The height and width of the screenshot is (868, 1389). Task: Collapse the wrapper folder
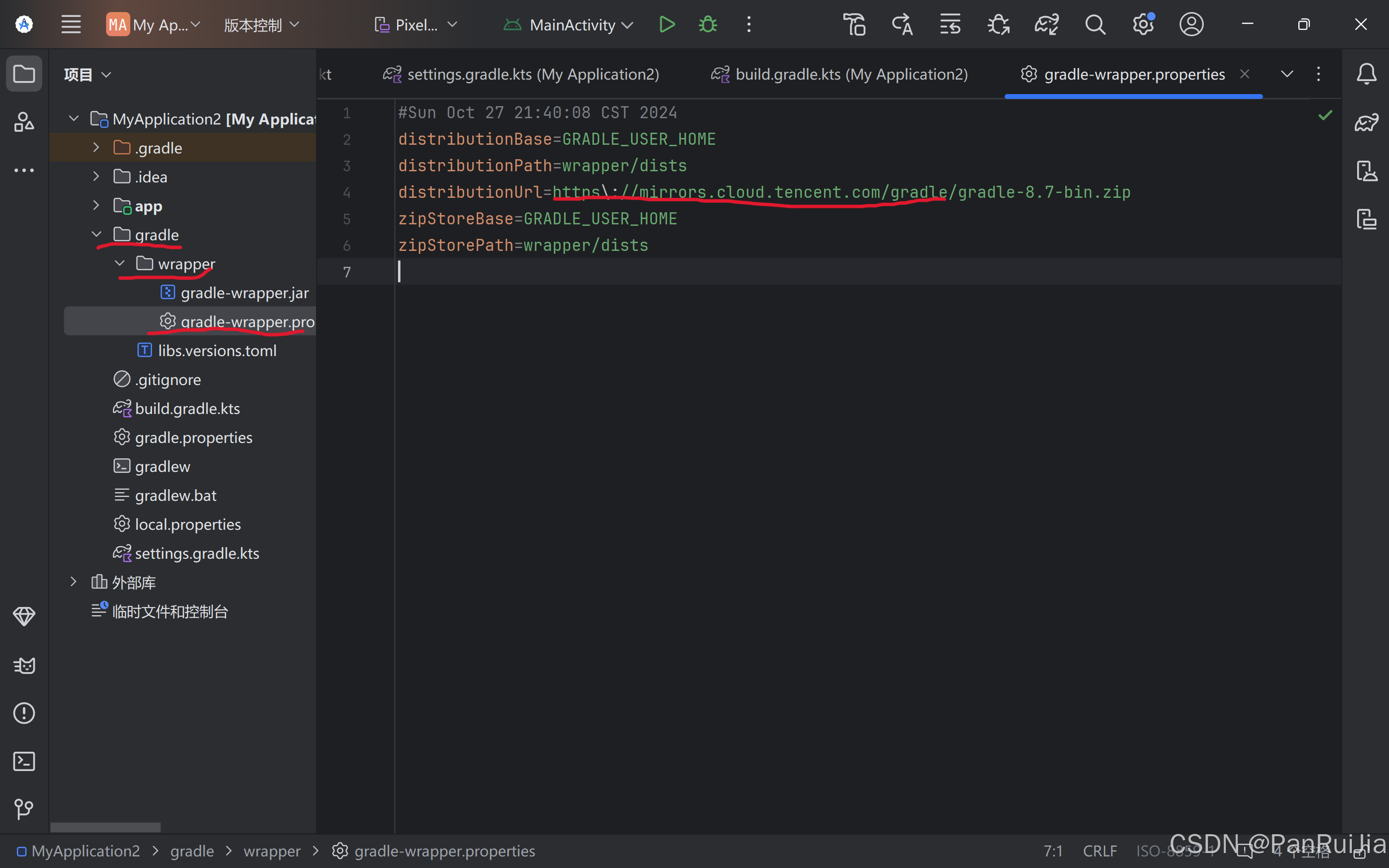point(119,263)
